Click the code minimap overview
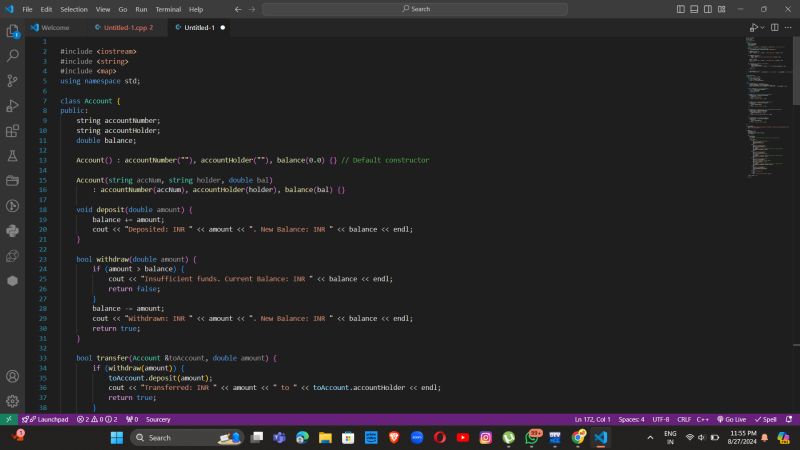 [768, 100]
